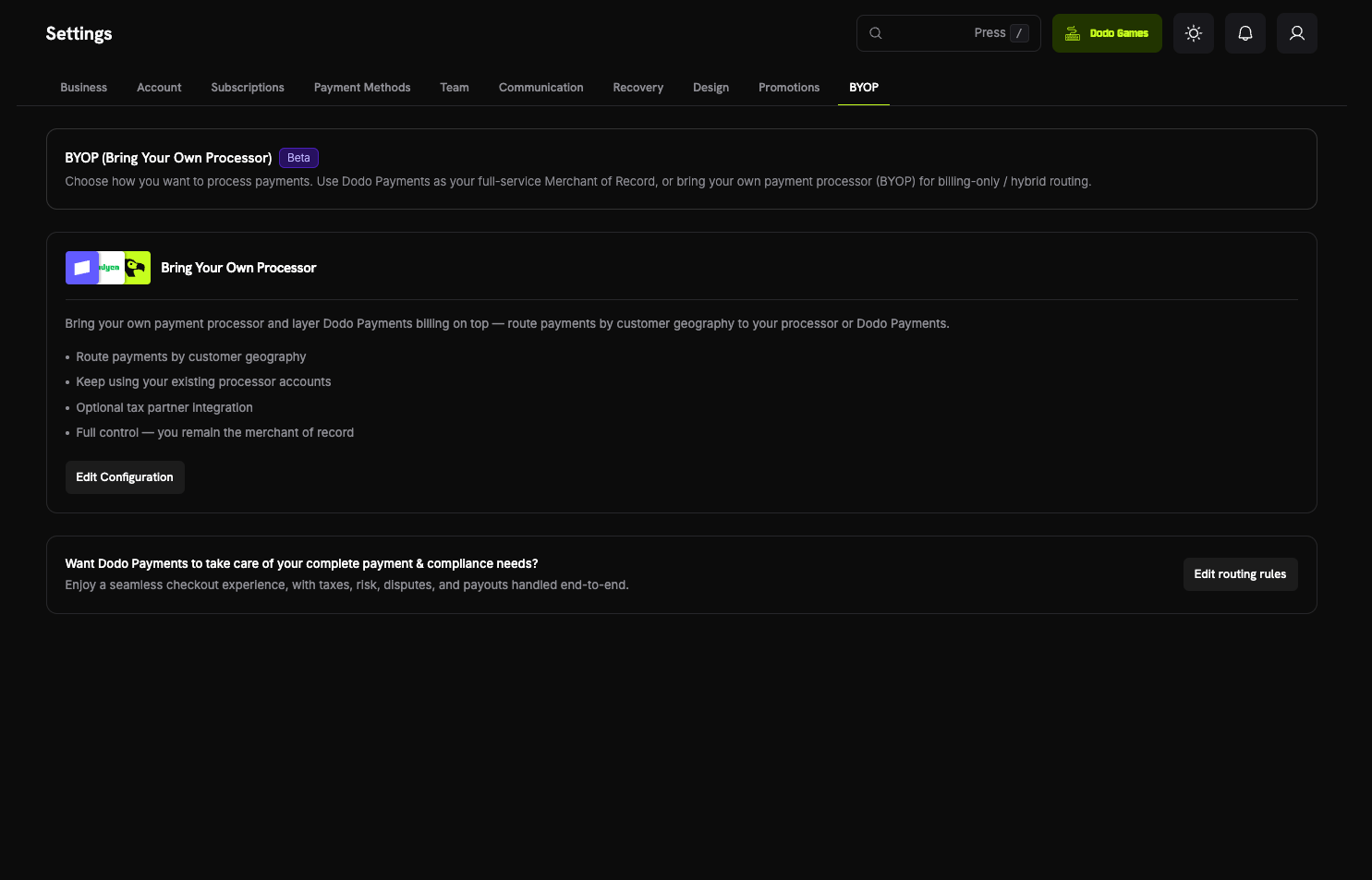1372x880 pixels.
Task: Switch to the Recovery tab
Action: (x=638, y=88)
